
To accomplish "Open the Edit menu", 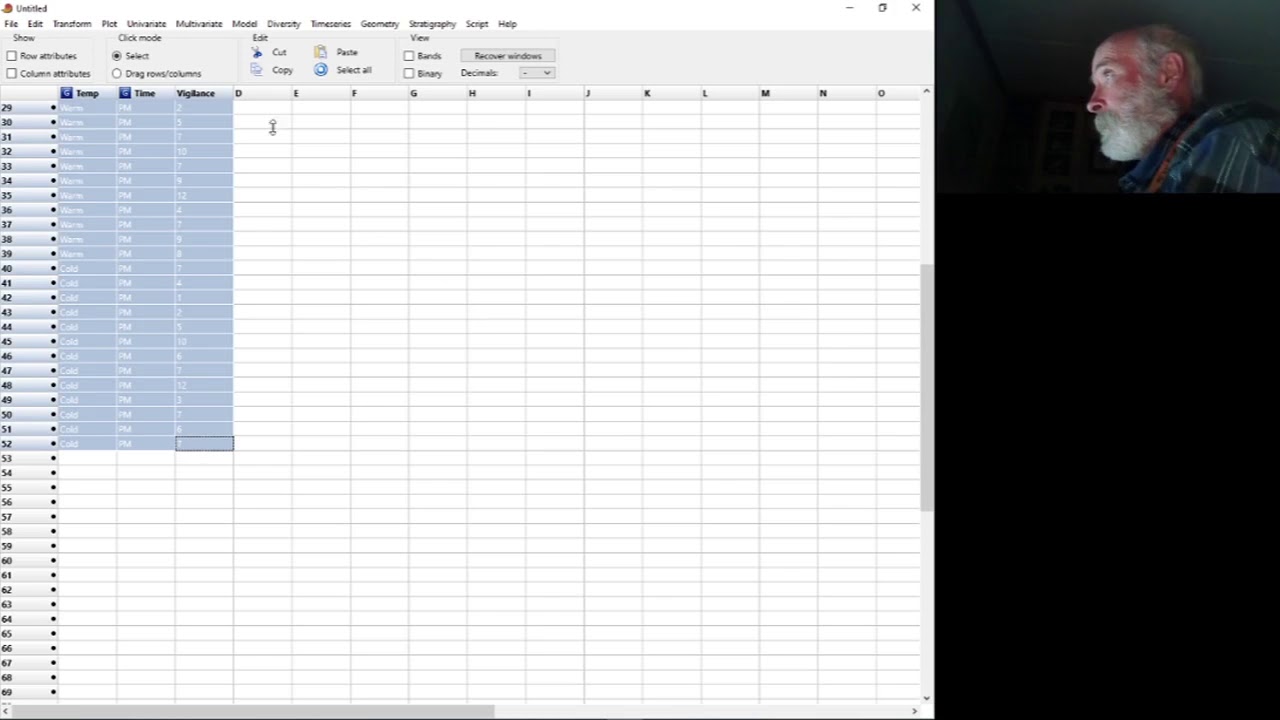I will [35, 24].
